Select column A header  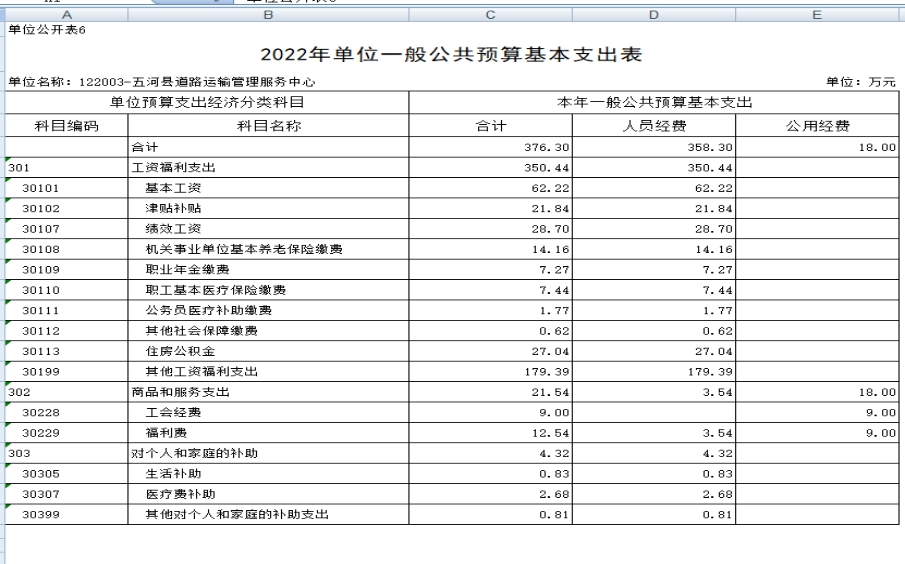(66, 15)
